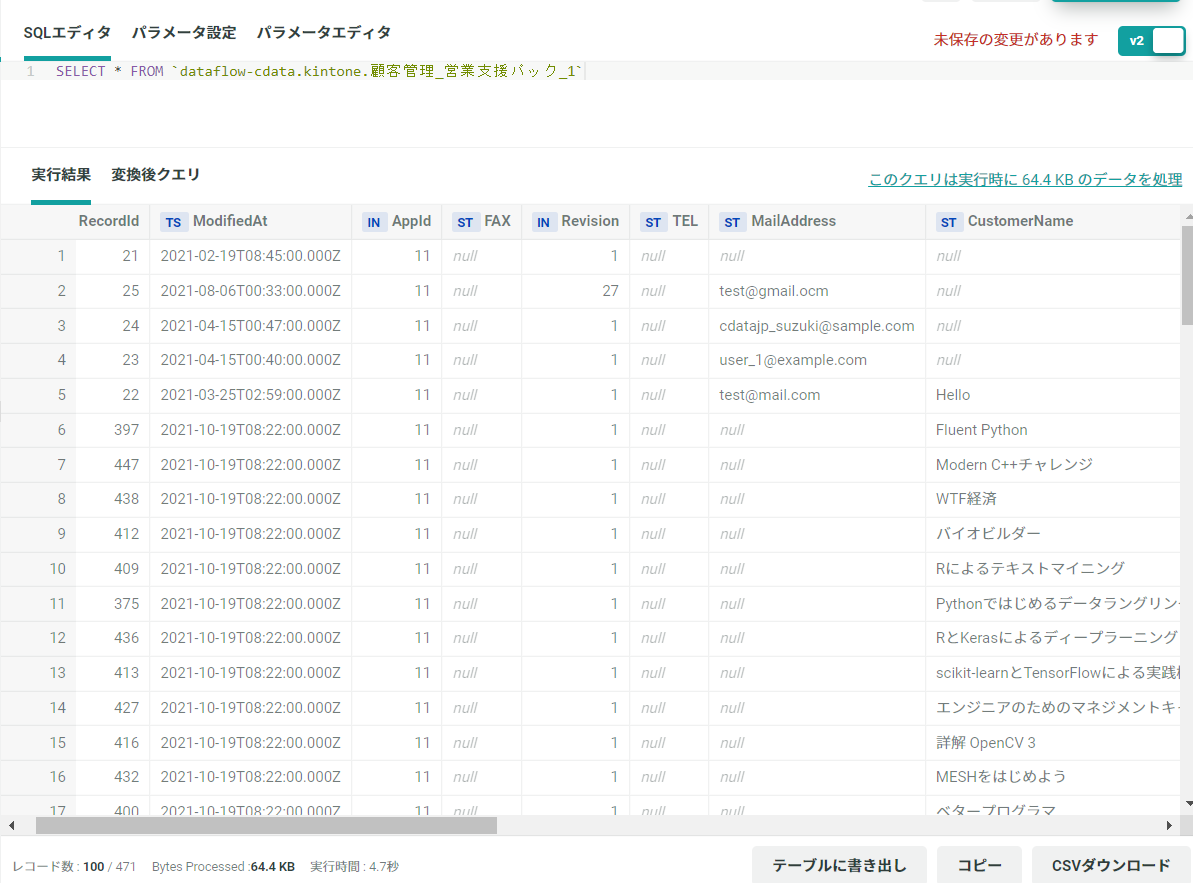
Task: Click the ST type badge beside FAX
Action: click(465, 222)
